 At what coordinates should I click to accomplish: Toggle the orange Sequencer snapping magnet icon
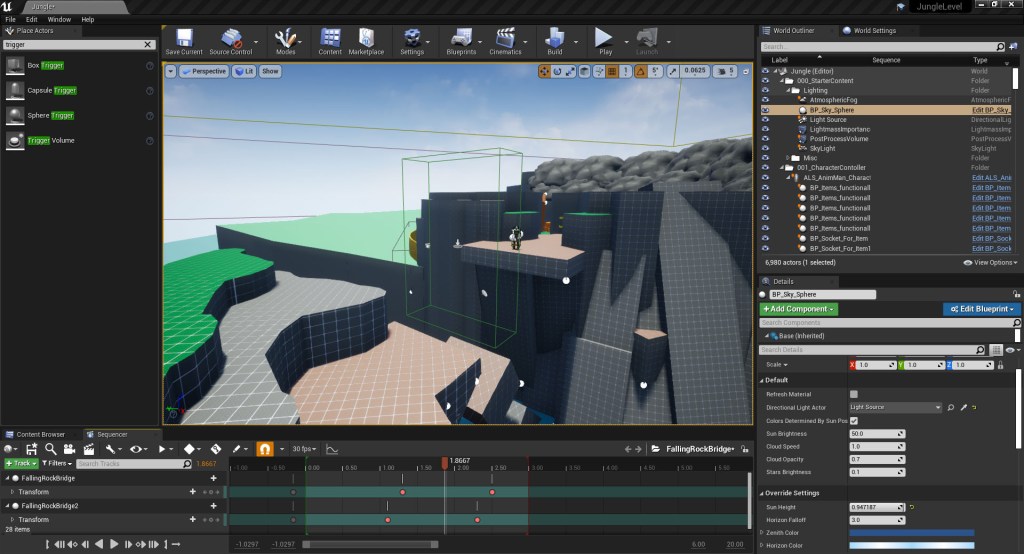coord(265,449)
